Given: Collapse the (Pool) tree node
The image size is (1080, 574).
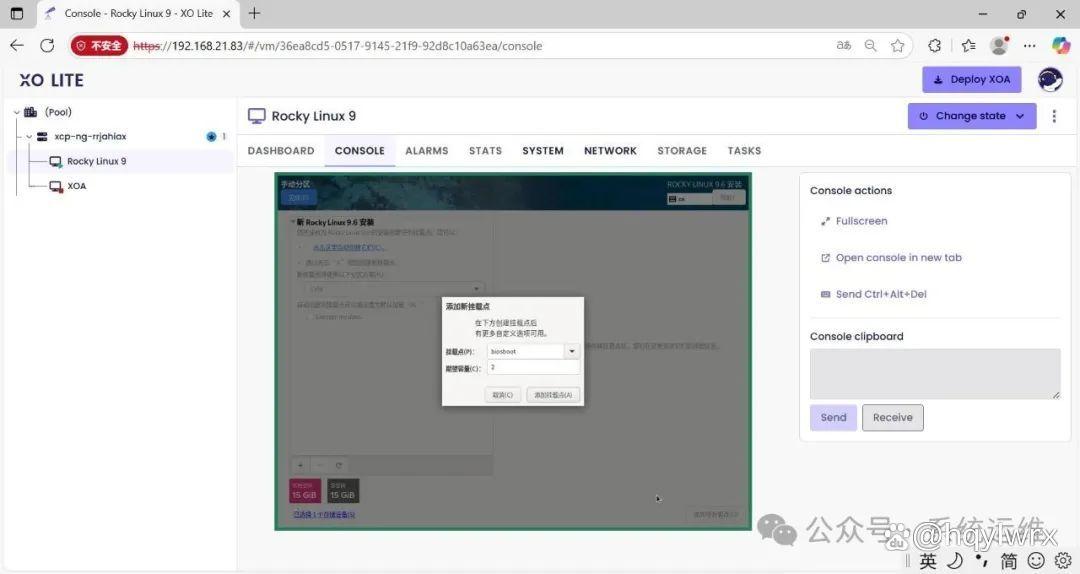Looking at the screenshot, I should click(x=17, y=112).
